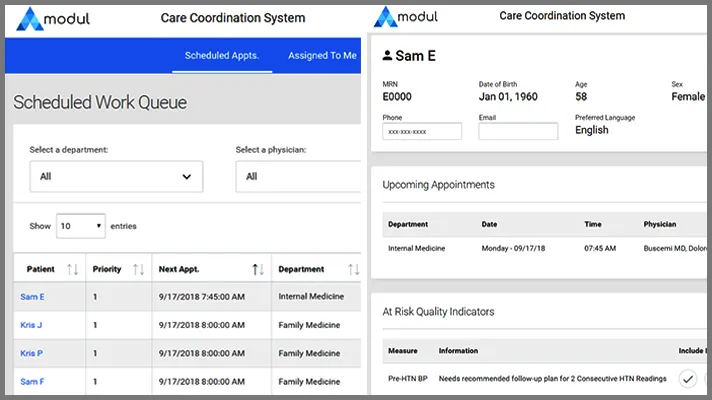Click the person icon beside Sam E

click(x=388, y=57)
